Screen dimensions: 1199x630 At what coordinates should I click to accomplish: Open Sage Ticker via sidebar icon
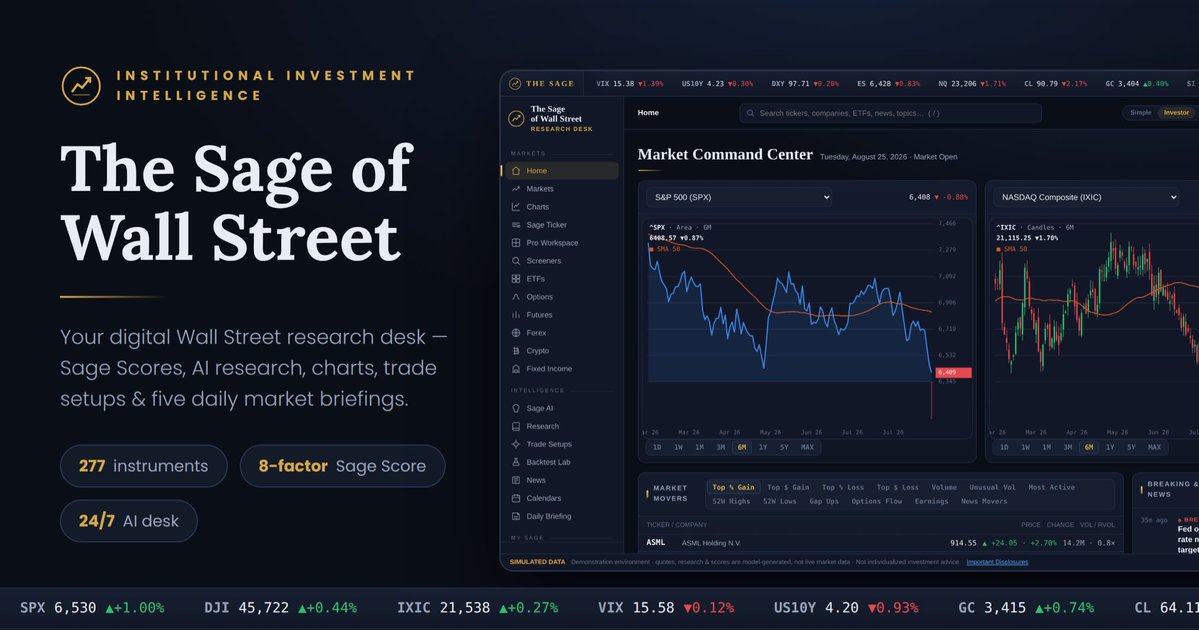point(516,225)
